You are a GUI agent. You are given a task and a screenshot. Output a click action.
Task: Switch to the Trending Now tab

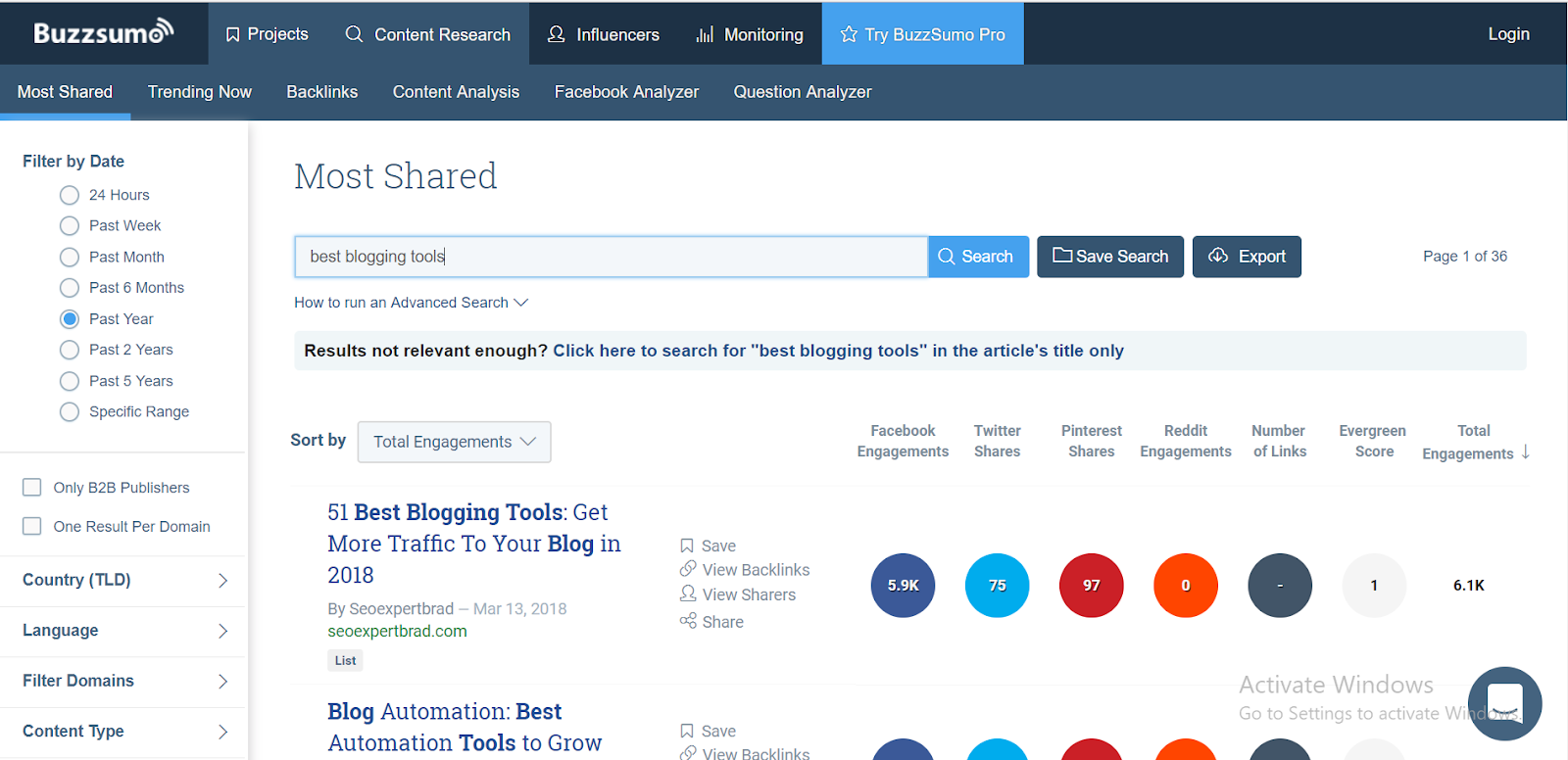pos(200,92)
